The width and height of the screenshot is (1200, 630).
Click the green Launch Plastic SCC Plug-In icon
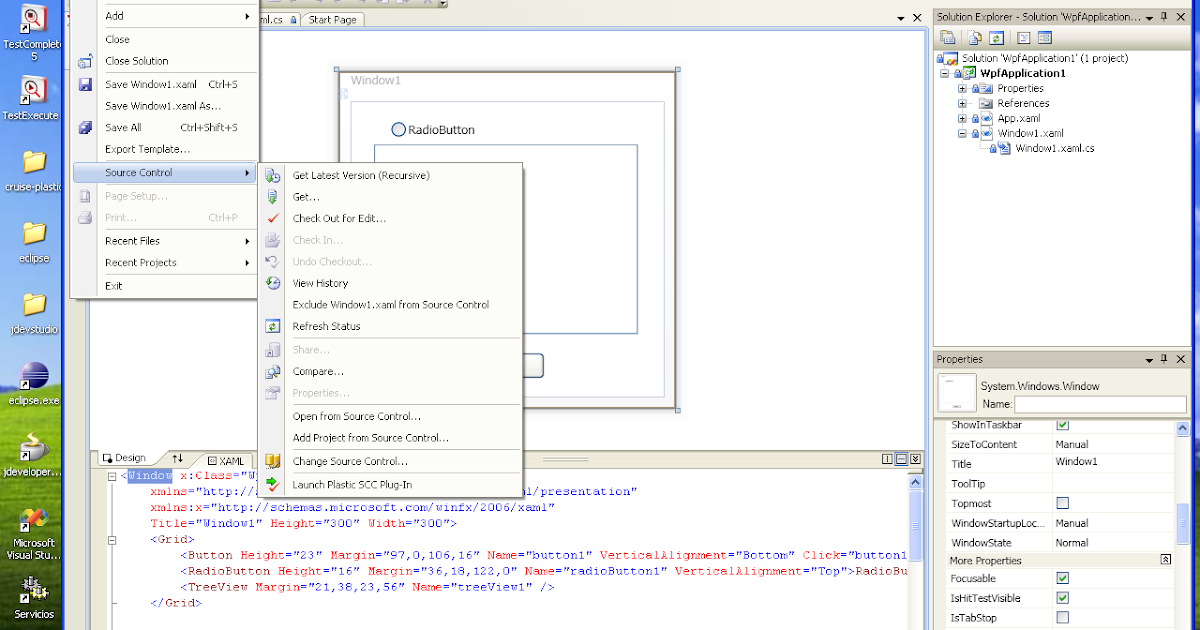click(272, 483)
